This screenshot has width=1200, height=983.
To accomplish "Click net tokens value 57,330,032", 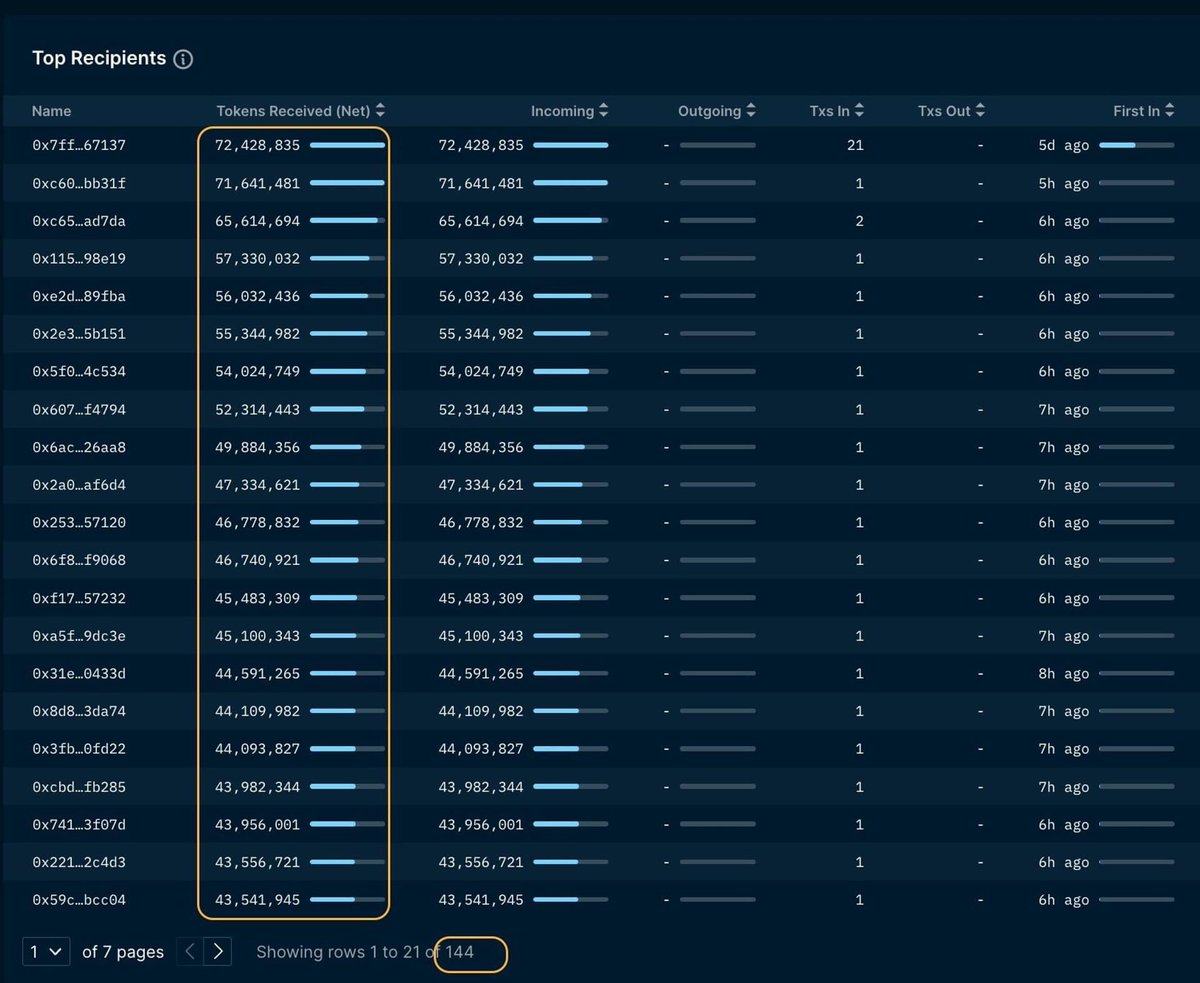I will pyautogui.click(x=257, y=259).
